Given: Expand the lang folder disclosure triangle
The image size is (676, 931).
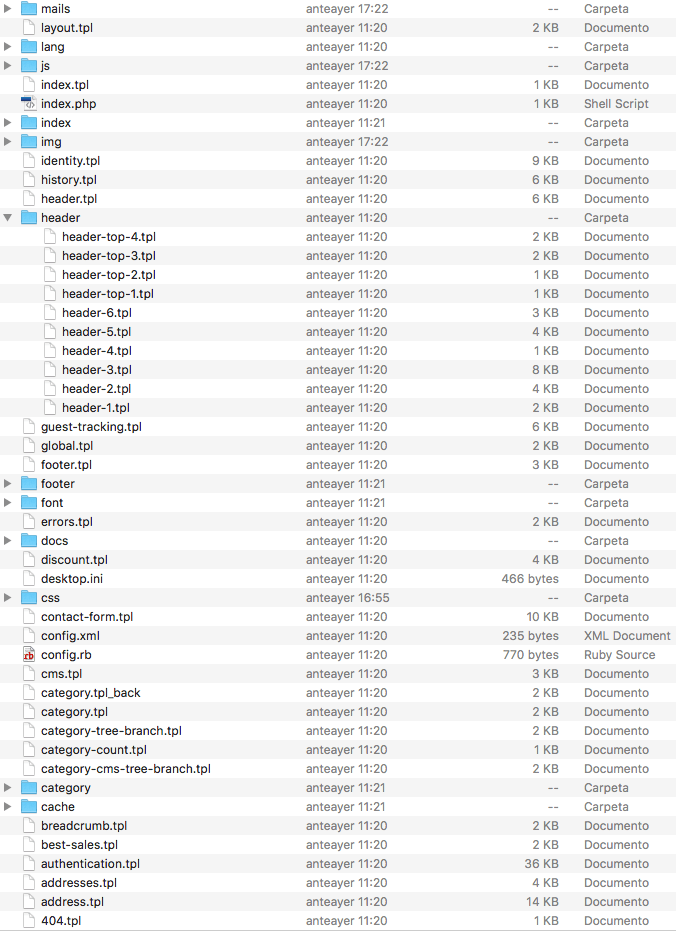Looking at the screenshot, I should [8, 47].
